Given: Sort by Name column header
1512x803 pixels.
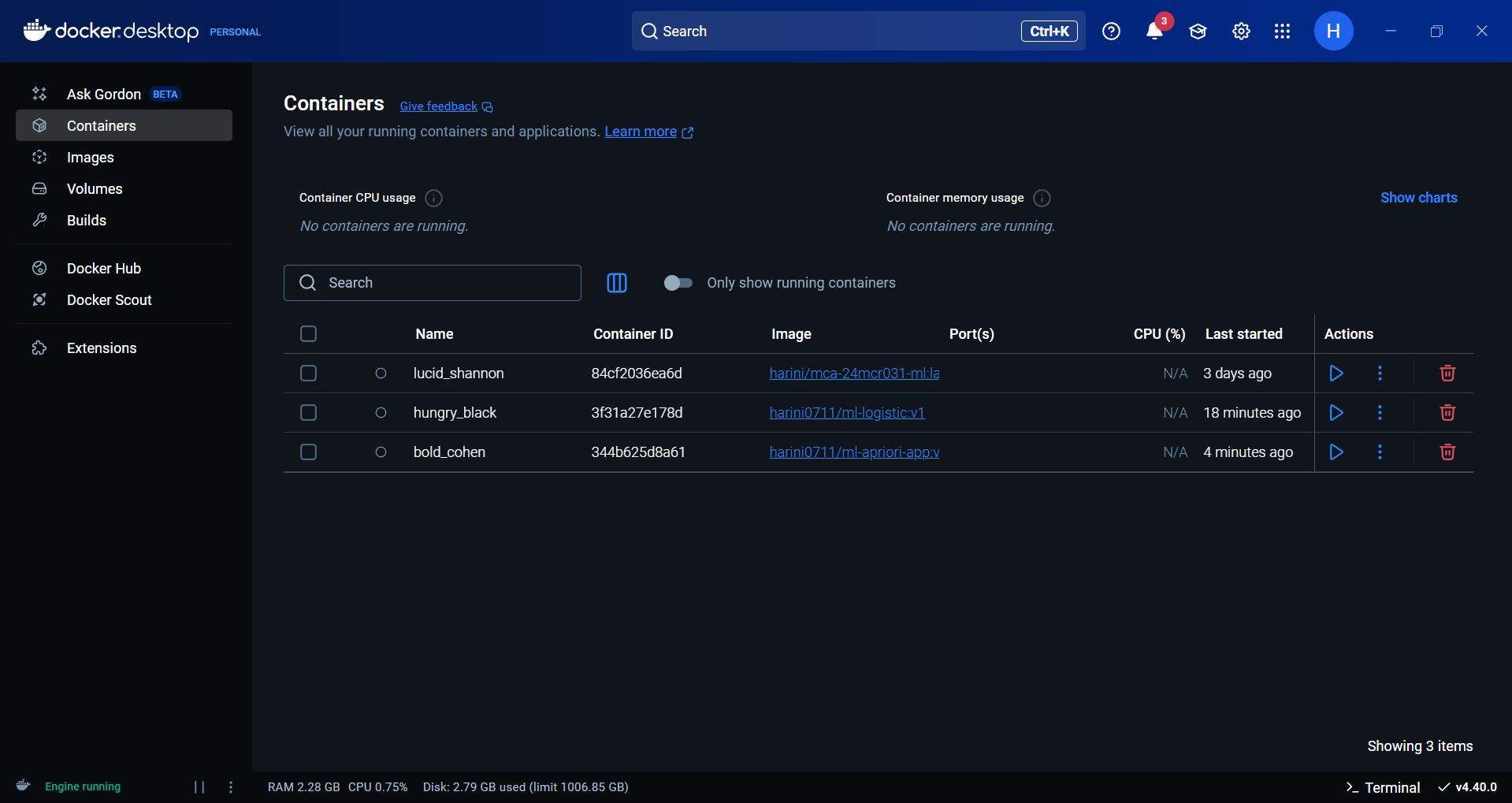Looking at the screenshot, I should click(434, 334).
